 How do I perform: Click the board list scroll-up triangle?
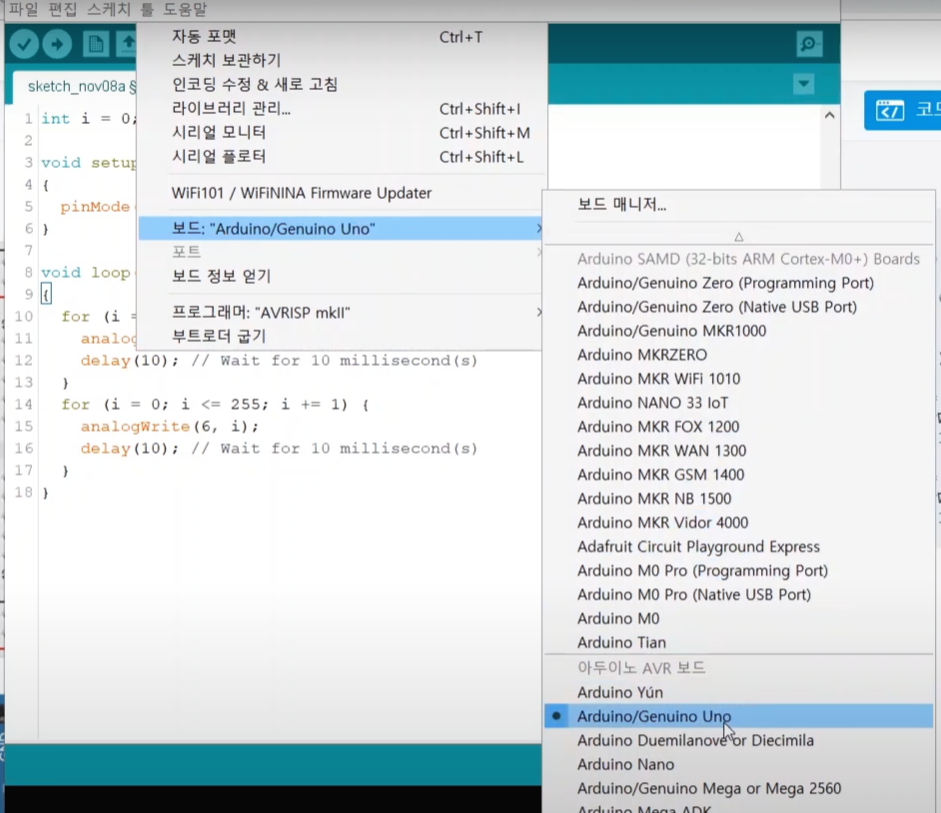(x=739, y=237)
